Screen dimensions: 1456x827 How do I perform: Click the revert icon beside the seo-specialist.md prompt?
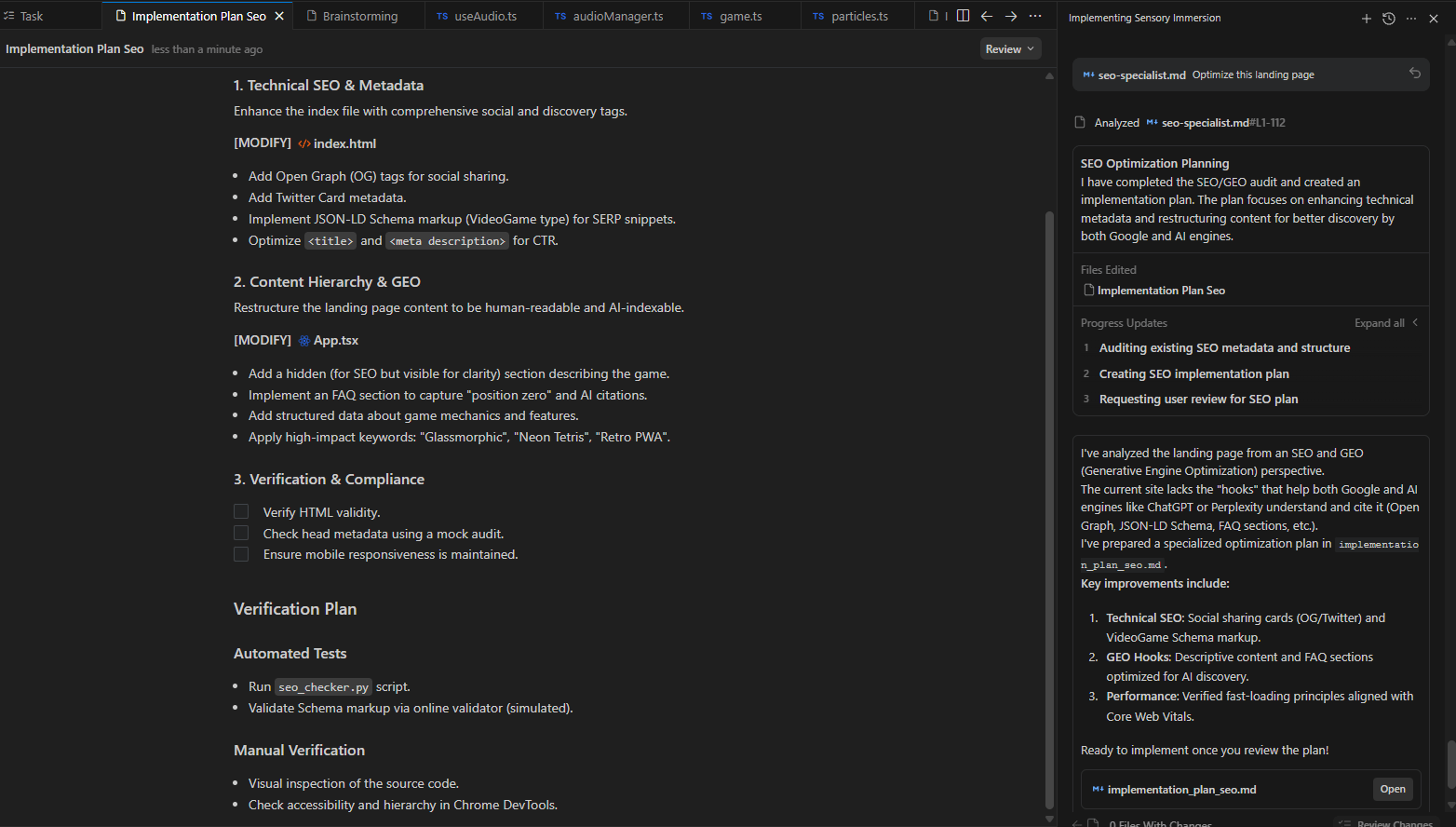[x=1415, y=74]
